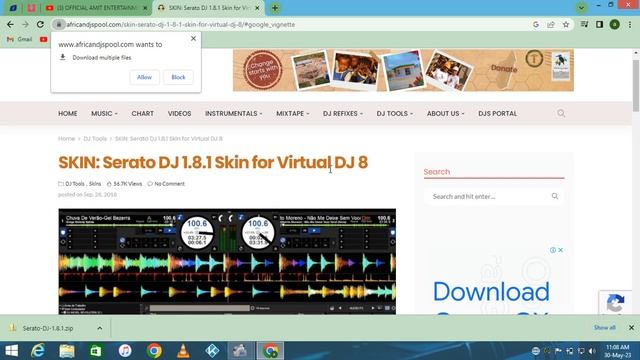Click the share page icon in address bar
The height and width of the screenshot is (360, 640).
point(551,24)
